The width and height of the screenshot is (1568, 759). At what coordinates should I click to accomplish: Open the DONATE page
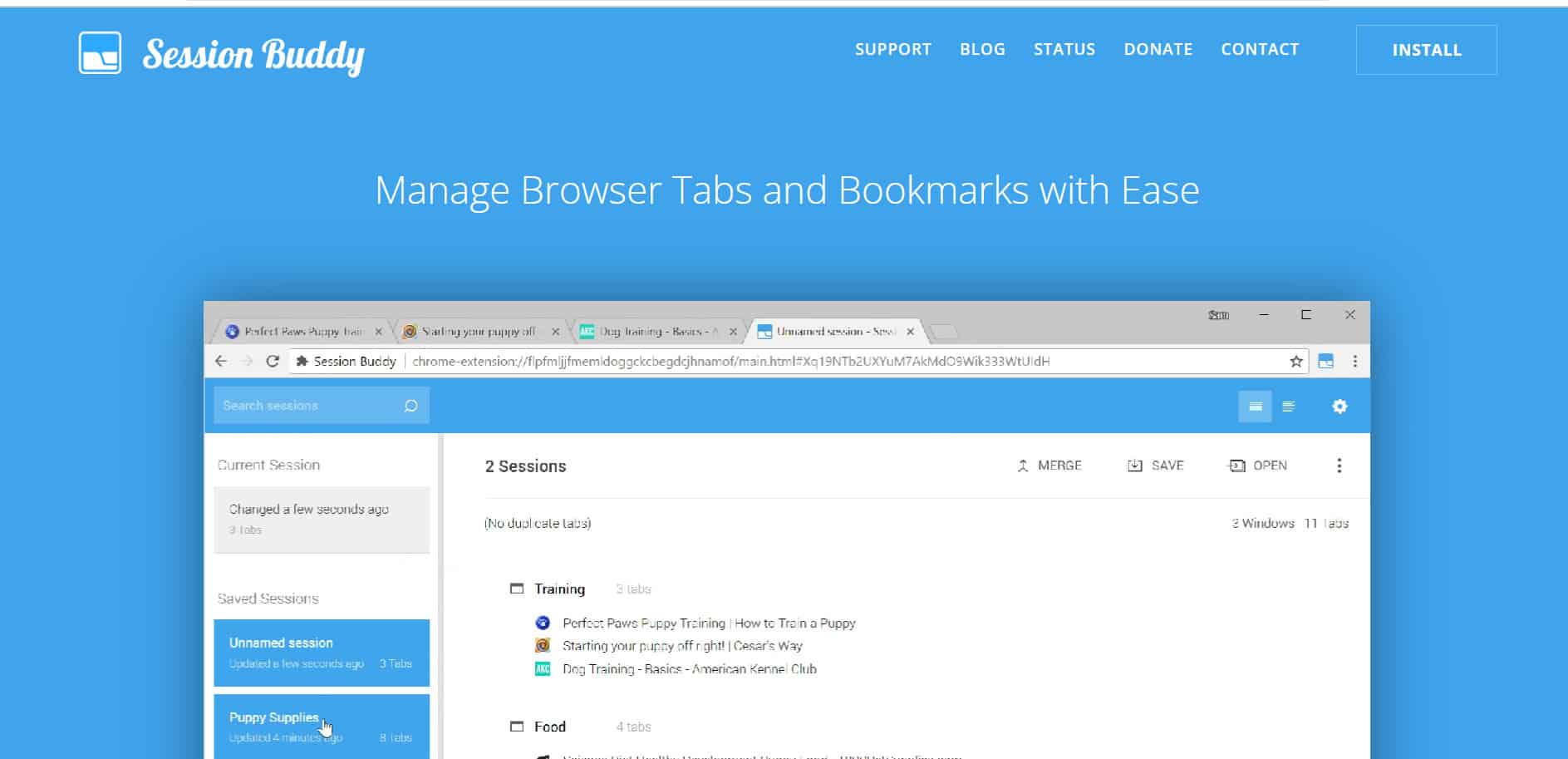1158,49
